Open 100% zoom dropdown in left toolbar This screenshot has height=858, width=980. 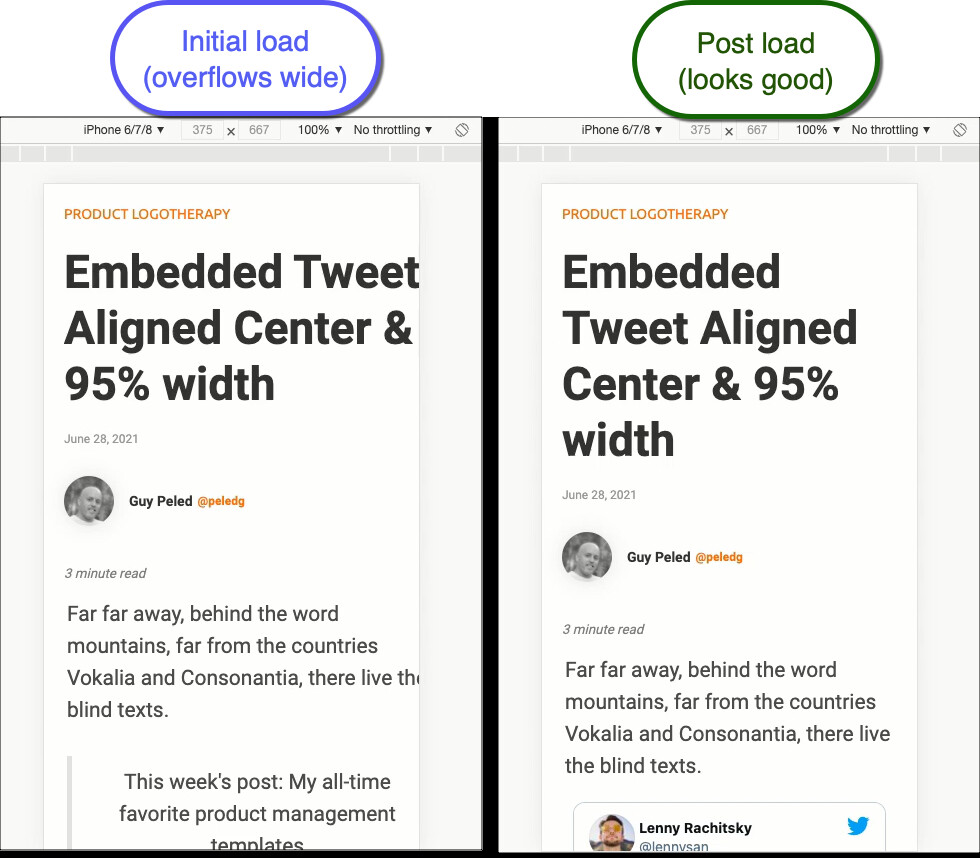(x=319, y=130)
